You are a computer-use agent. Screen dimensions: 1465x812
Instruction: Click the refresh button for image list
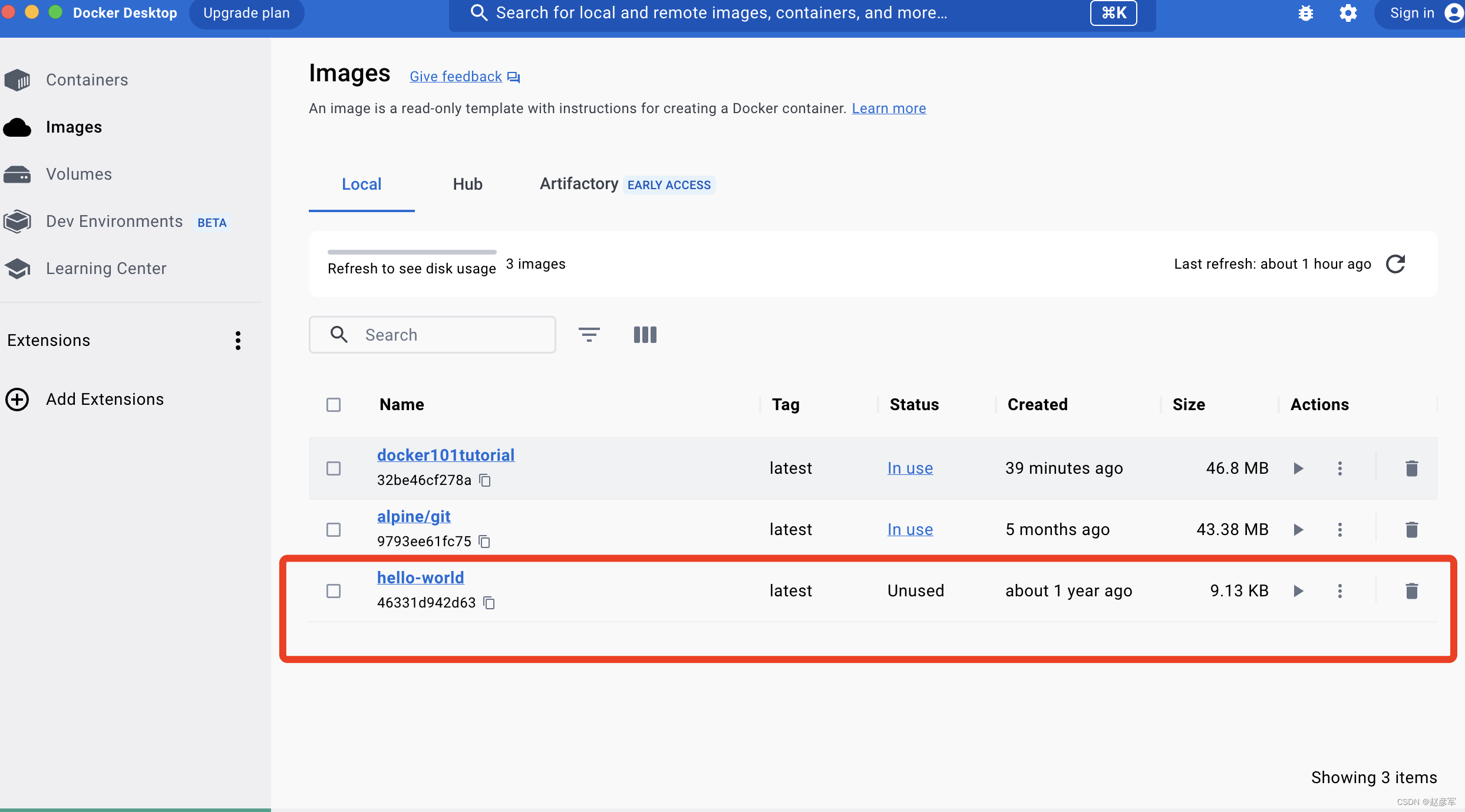coord(1397,263)
